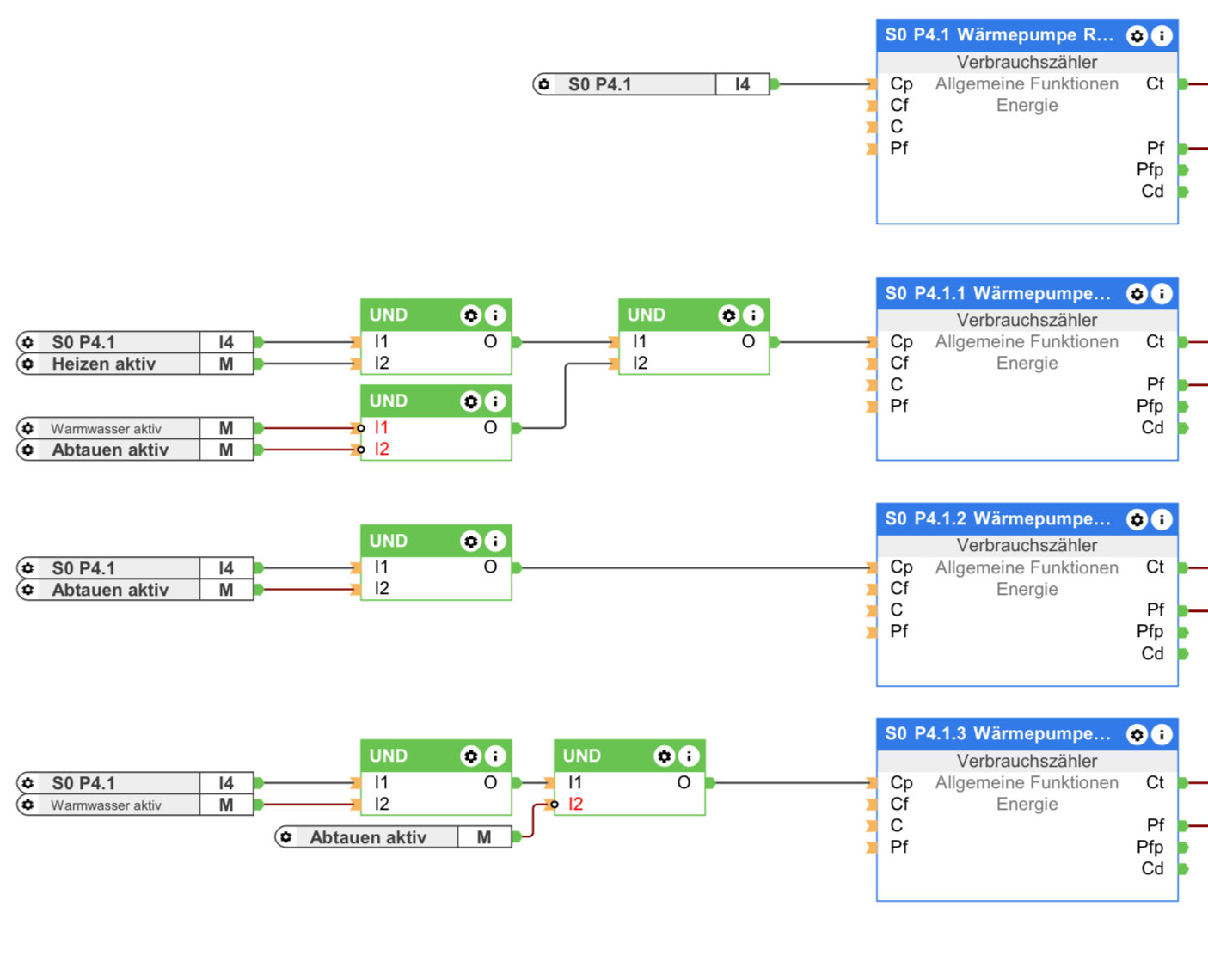1208x980 pixels.
Task: Select output O of UND block wired to Heizen aktiv
Action: point(517,342)
